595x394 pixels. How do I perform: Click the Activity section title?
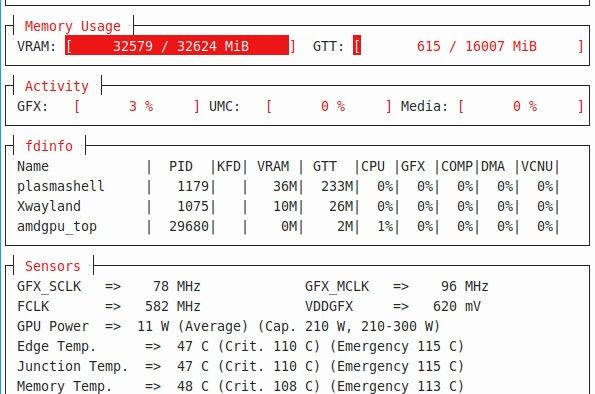coord(57,86)
